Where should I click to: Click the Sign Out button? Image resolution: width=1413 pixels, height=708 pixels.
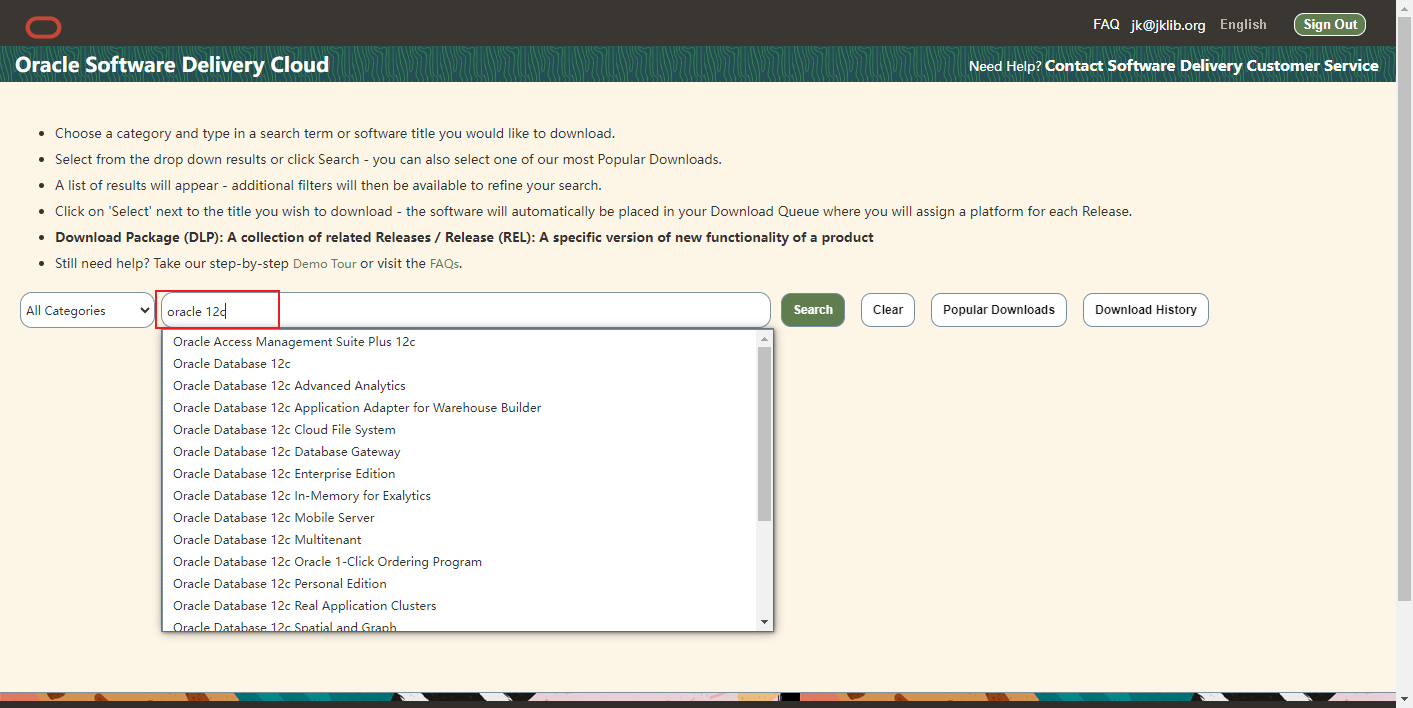click(1329, 25)
